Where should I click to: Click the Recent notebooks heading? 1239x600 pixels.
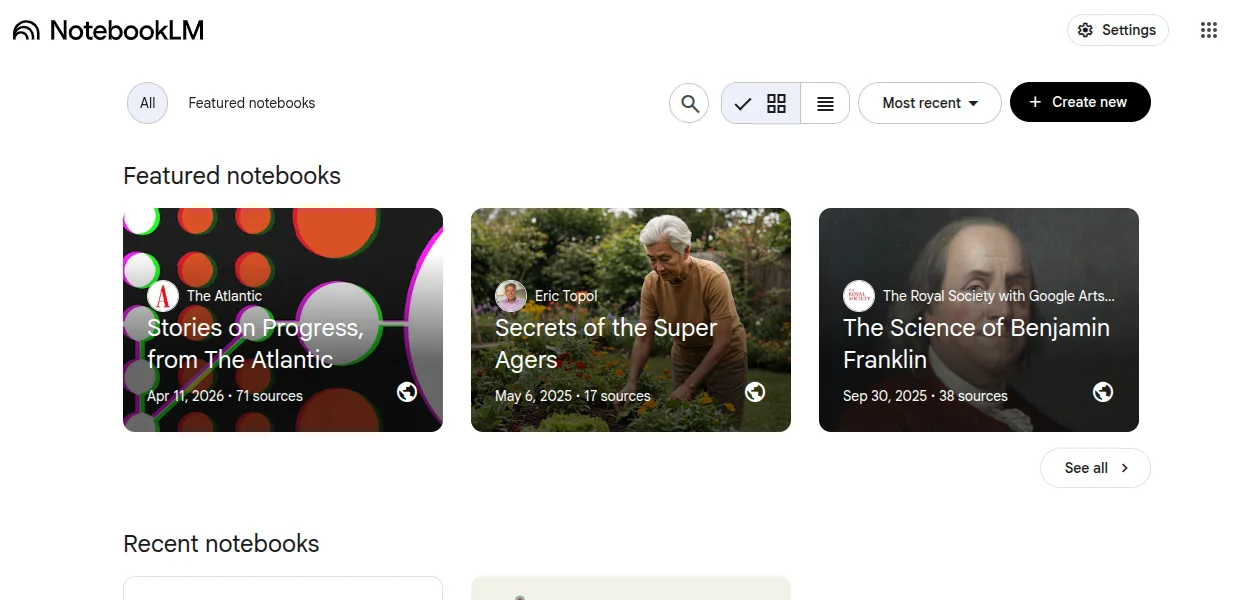click(221, 543)
